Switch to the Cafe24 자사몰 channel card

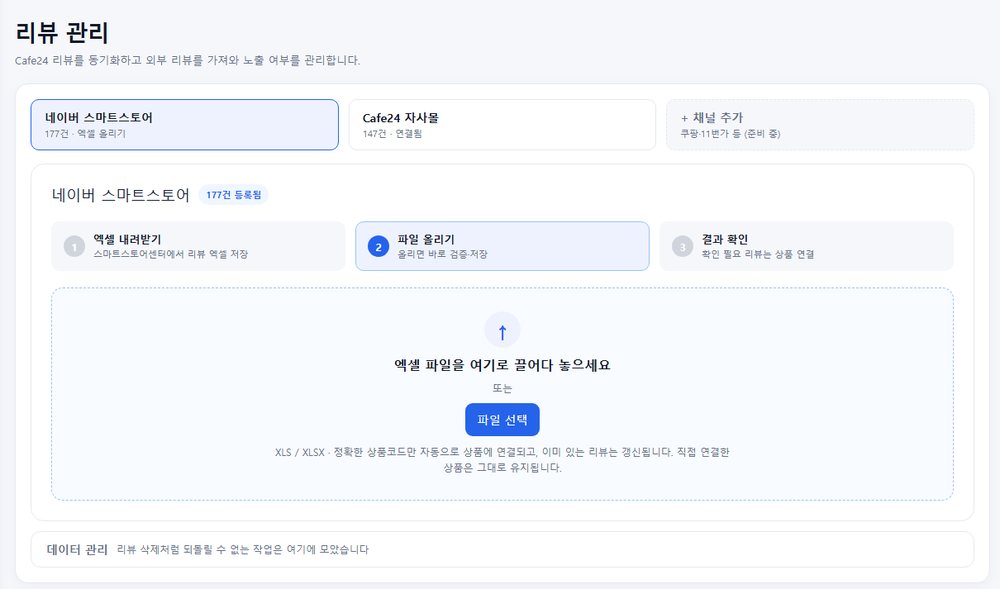tap(502, 125)
